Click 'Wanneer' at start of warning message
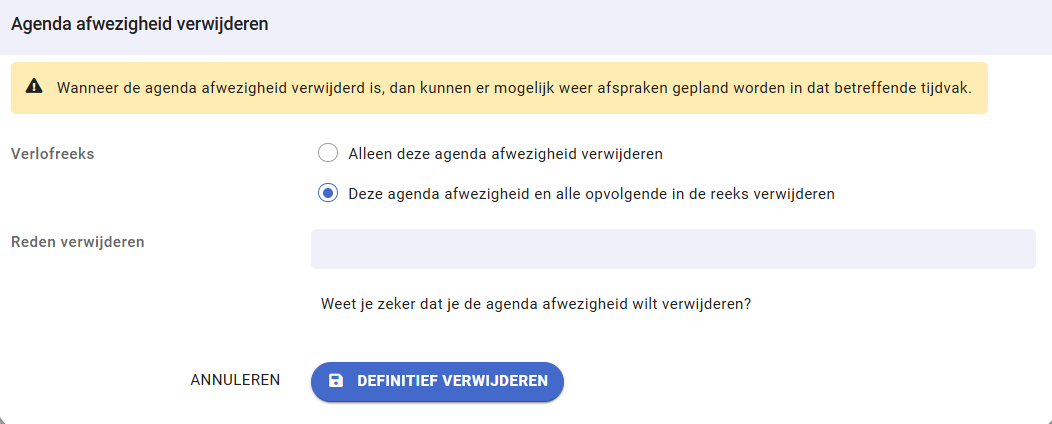The image size is (1052, 424). pos(86,87)
